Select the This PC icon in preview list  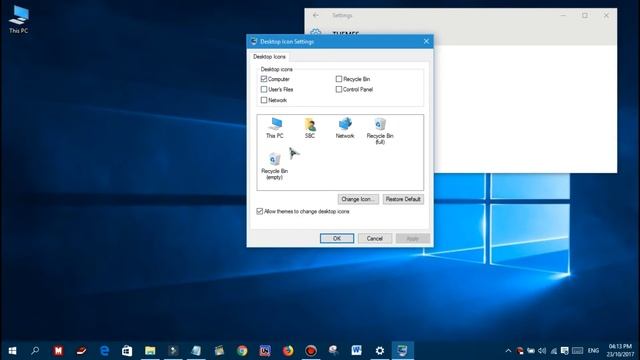point(275,128)
